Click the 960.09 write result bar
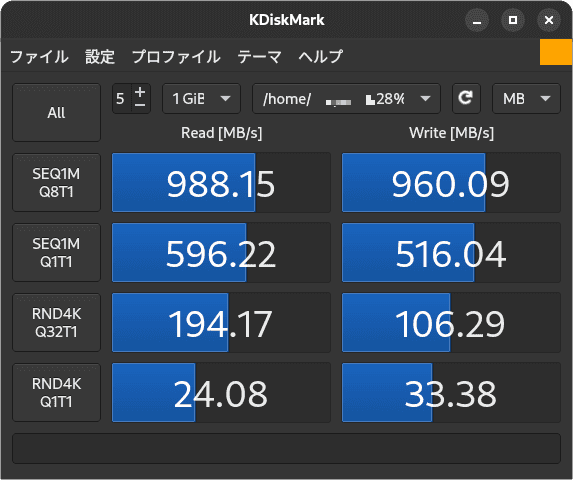 pyautogui.click(x=451, y=183)
